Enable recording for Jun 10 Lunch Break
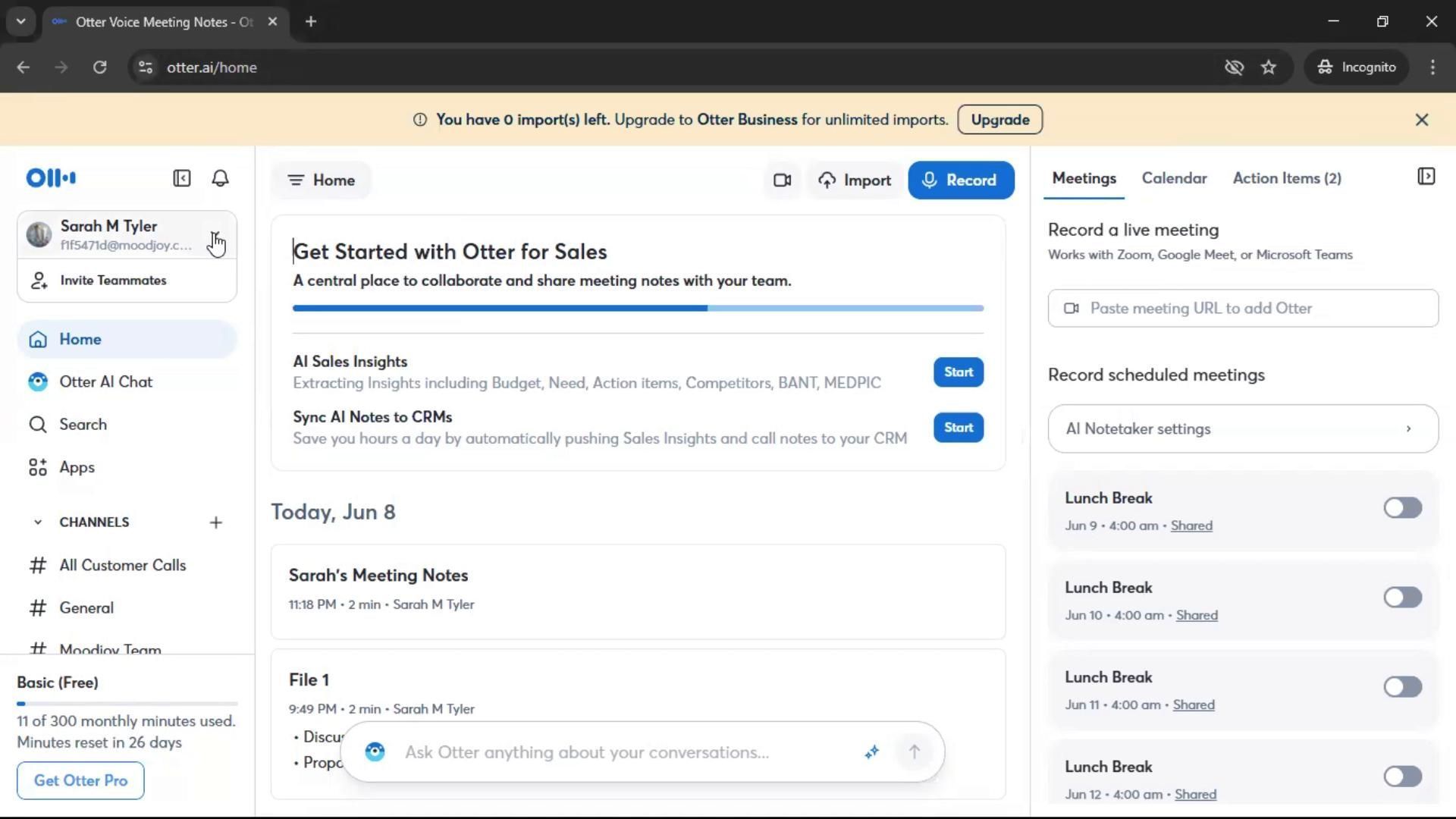This screenshot has width=1456, height=819. pyautogui.click(x=1402, y=598)
